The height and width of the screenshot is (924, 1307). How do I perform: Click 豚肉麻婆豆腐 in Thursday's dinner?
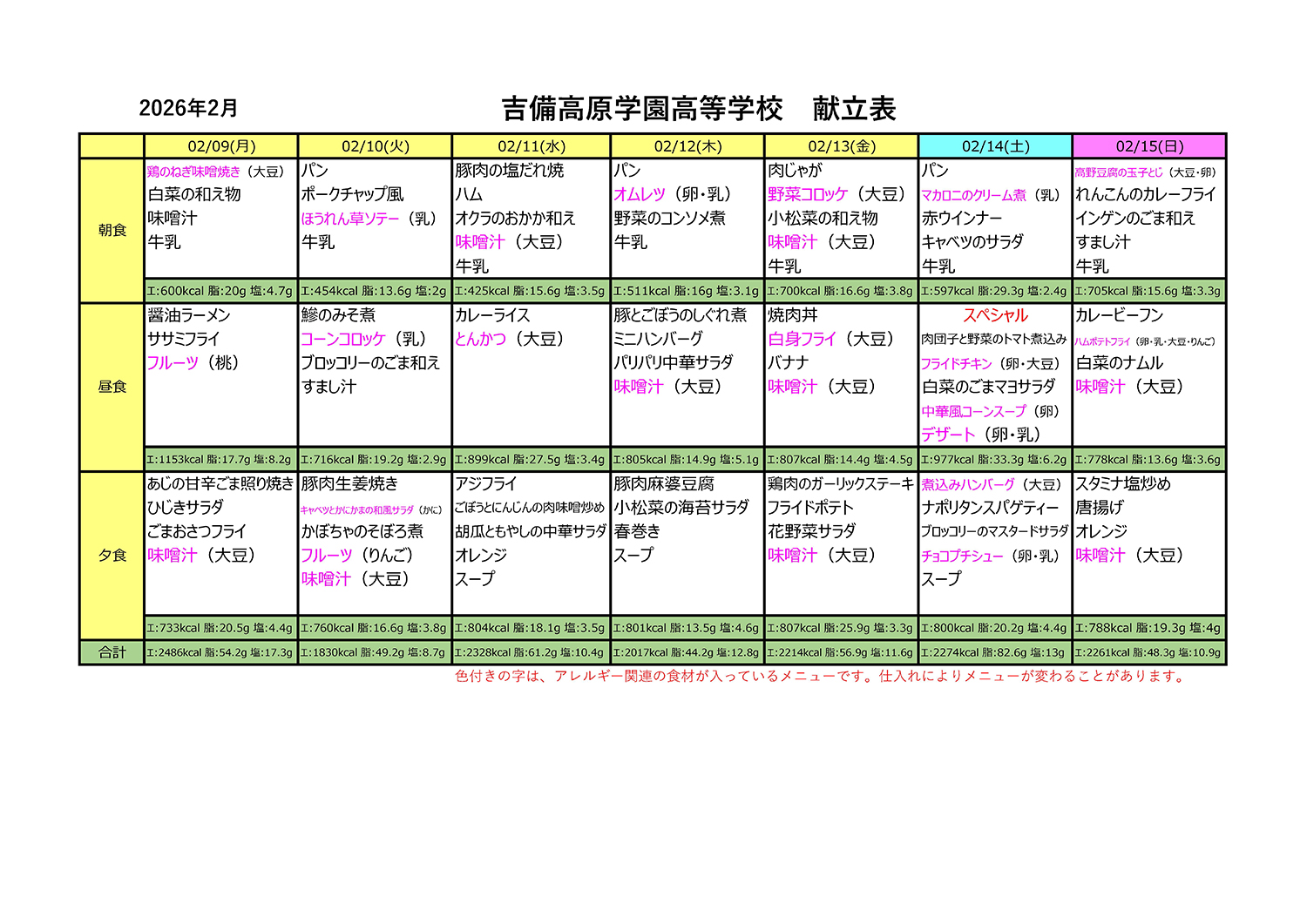pyautogui.click(x=664, y=483)
